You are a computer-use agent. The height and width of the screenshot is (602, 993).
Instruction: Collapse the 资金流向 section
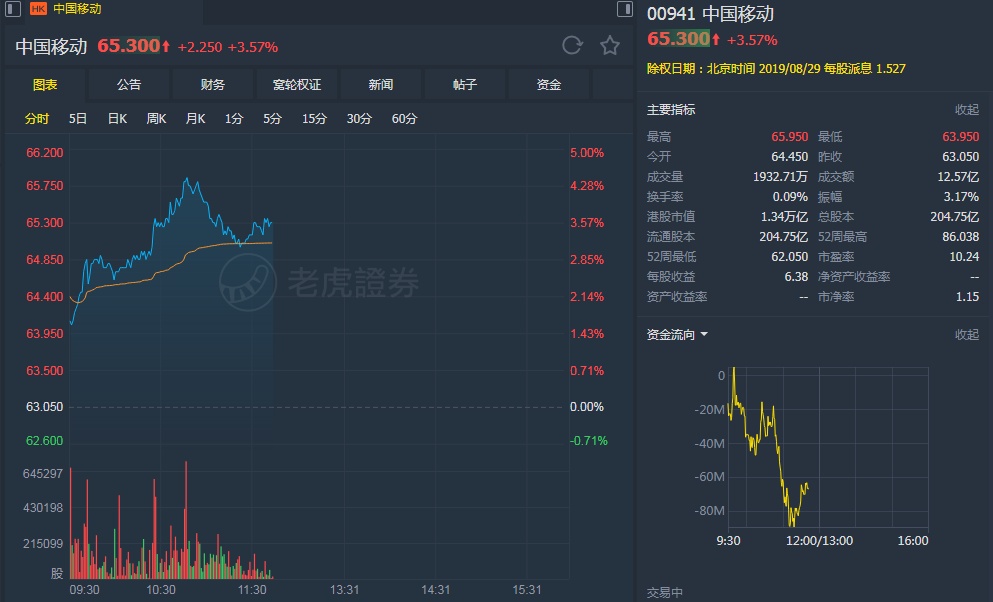click(966, 335)
